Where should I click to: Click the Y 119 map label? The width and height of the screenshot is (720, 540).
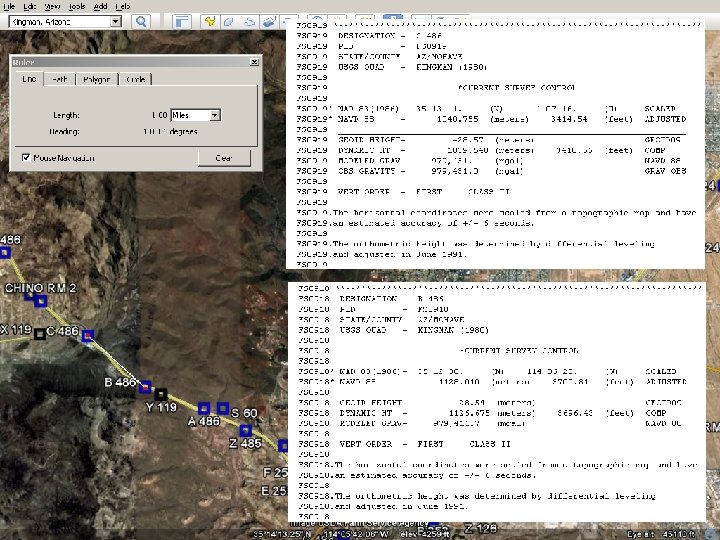pyautogui.click(x=161, y=407)
